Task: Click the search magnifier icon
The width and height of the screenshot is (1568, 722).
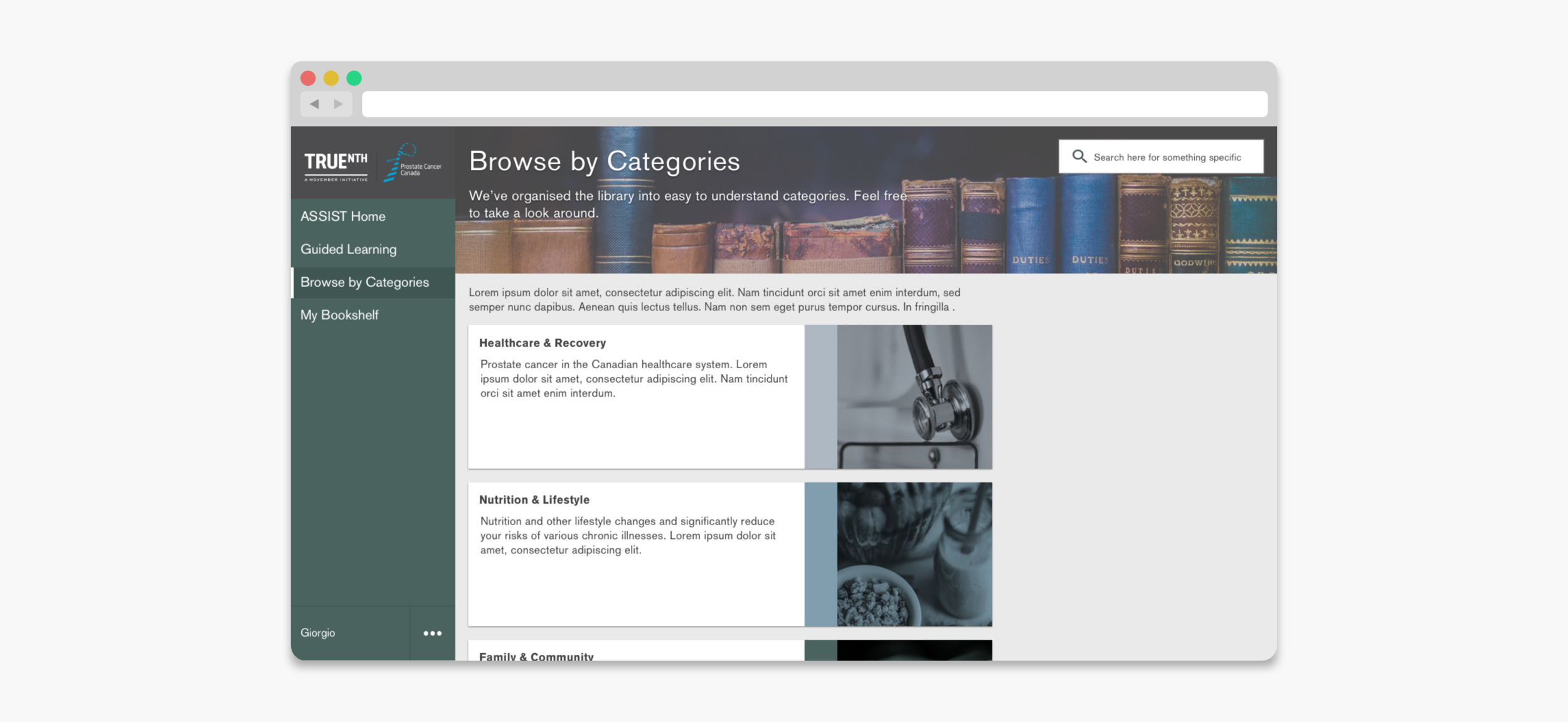Action: [x=1079, y=156]
